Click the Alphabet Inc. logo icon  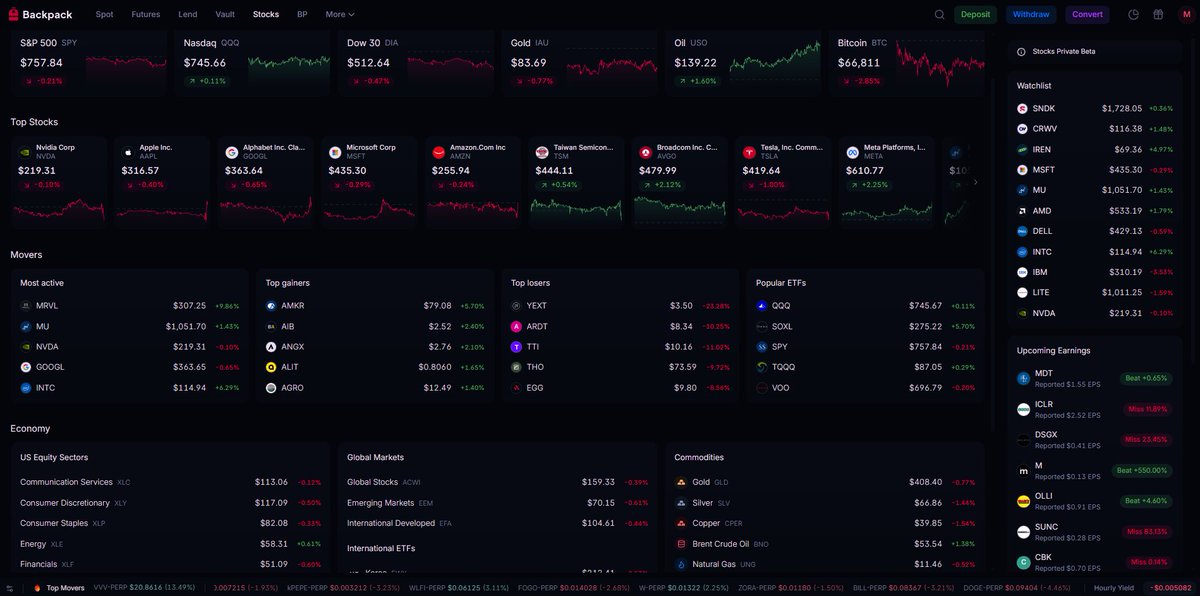coord(232,152)
